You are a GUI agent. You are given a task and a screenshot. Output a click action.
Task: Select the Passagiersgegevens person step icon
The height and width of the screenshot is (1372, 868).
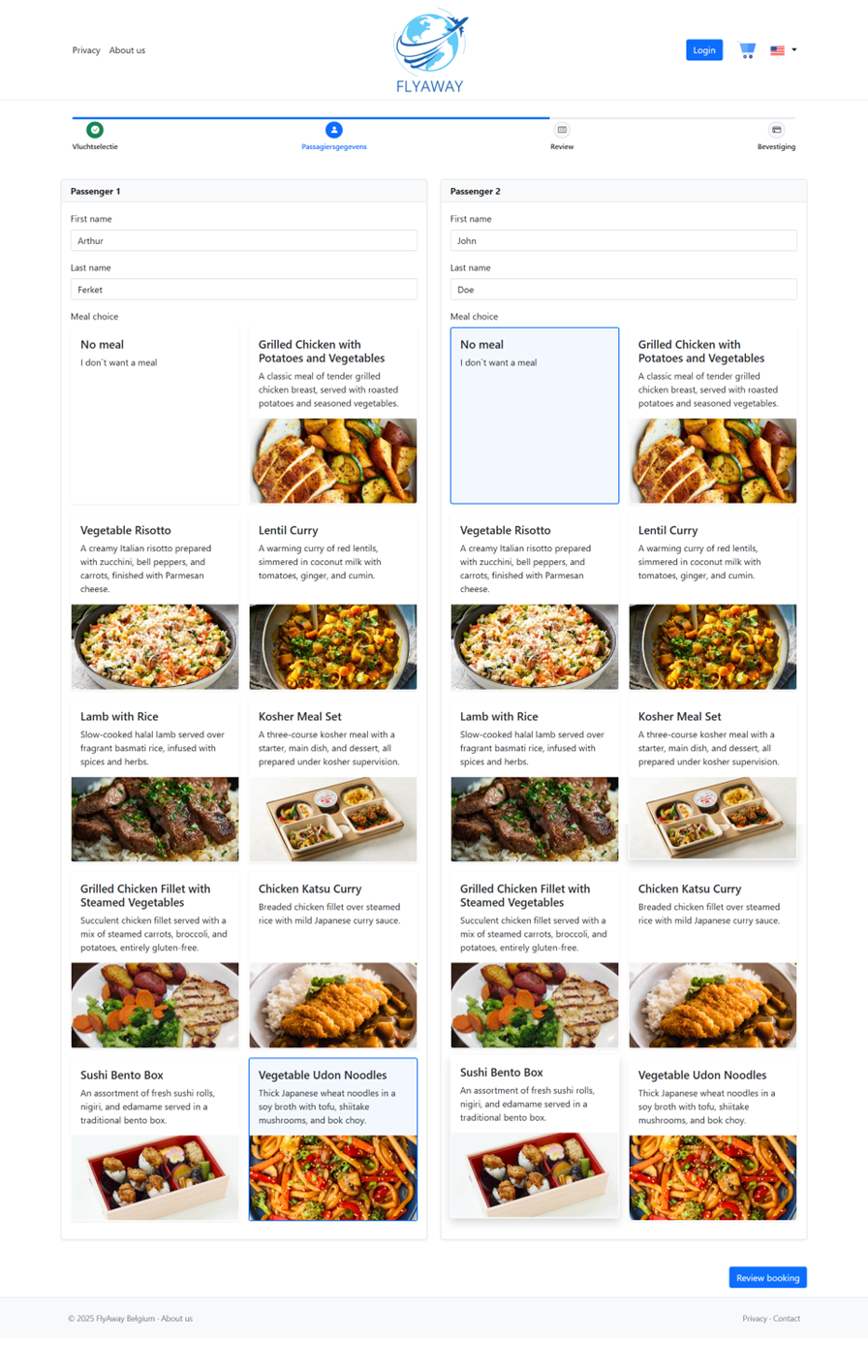click(334, 130)
